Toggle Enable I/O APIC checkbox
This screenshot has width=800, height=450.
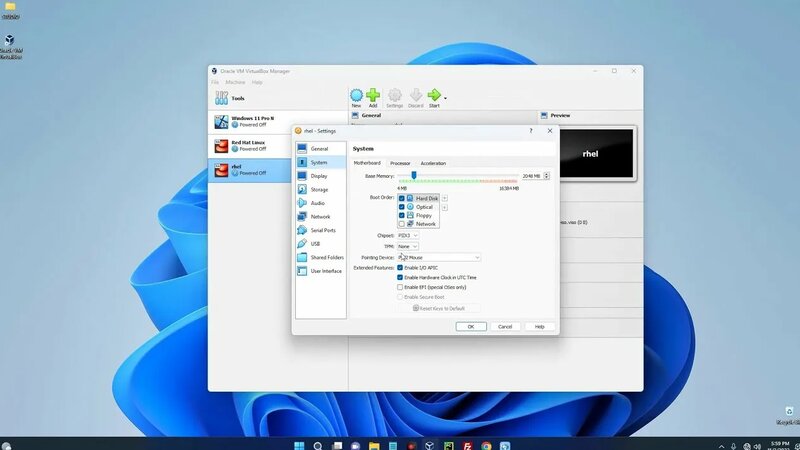coord(400,268)
